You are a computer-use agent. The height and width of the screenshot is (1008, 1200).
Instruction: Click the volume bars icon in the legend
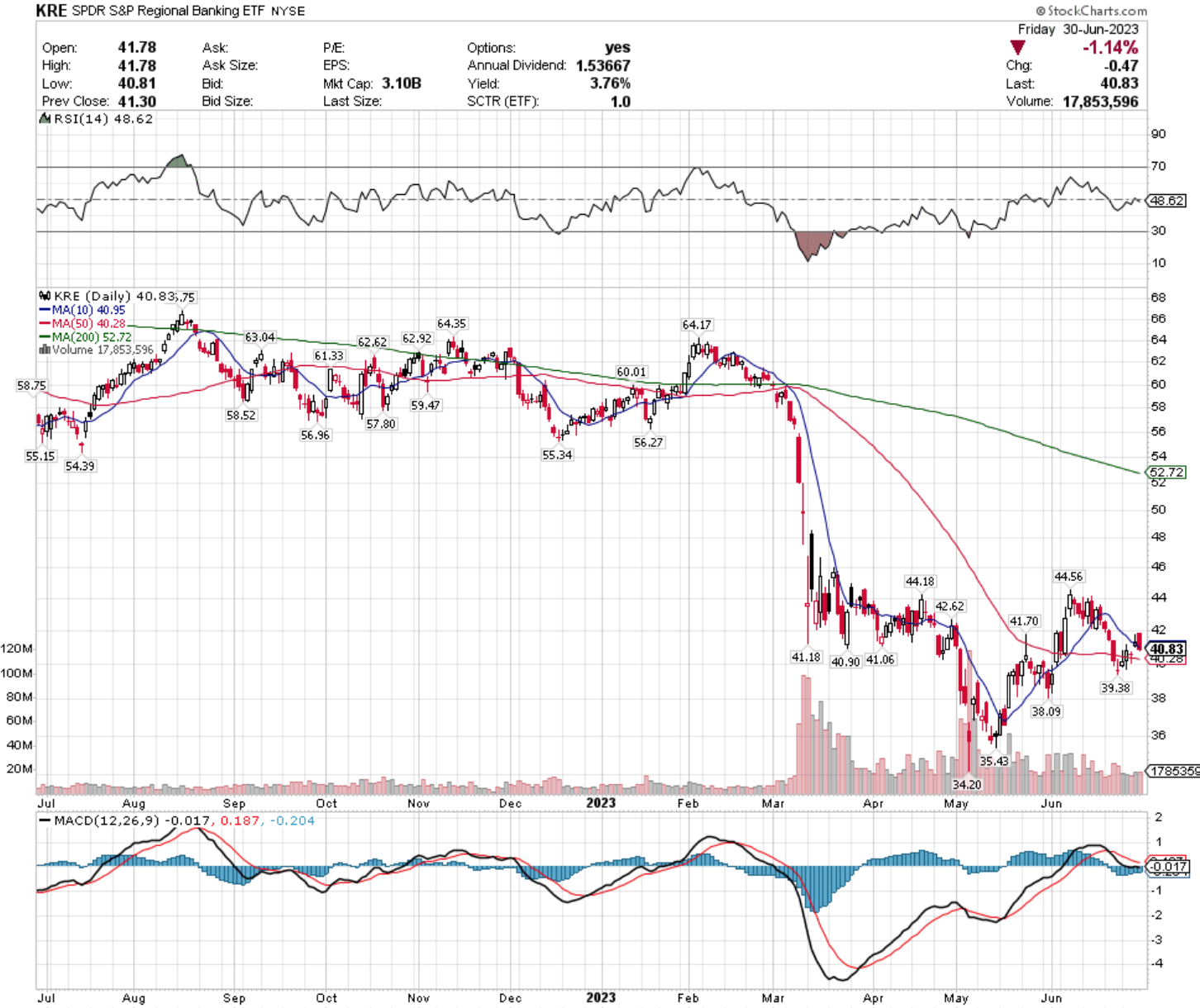(45, 349)
